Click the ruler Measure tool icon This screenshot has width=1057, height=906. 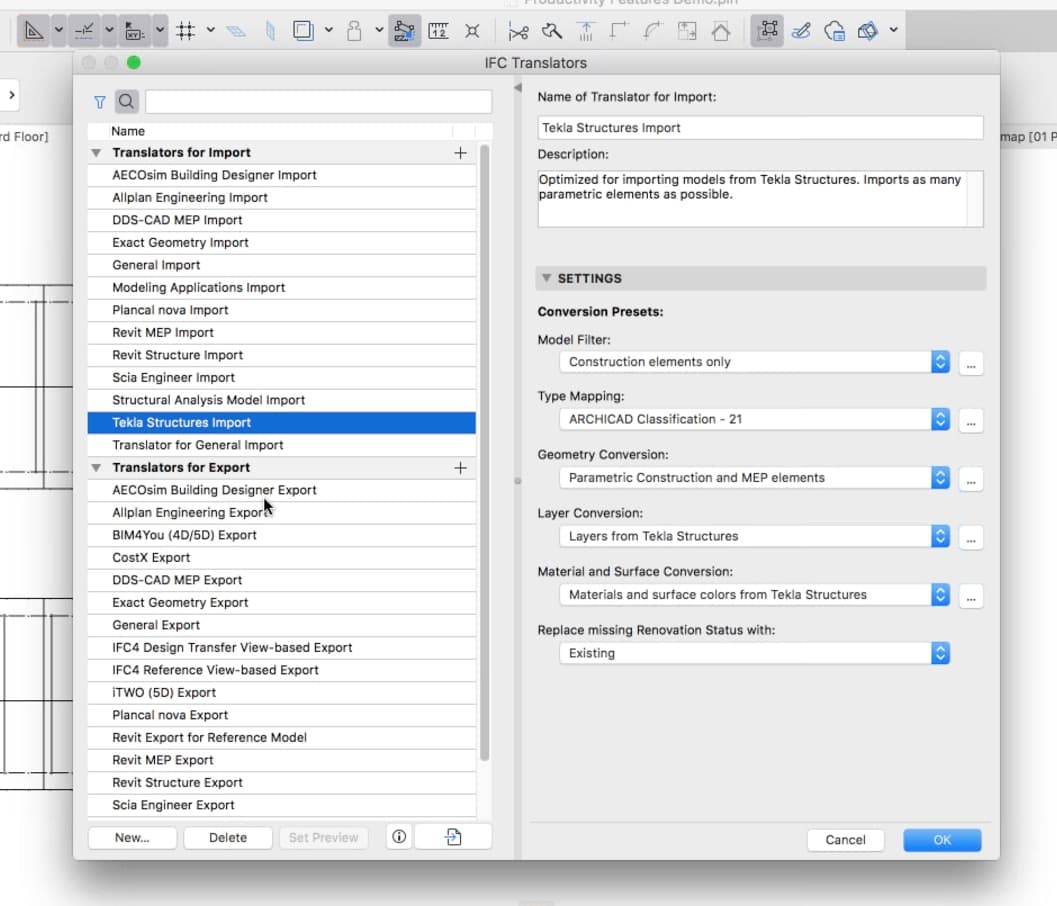pyautogui.click(x=438, y=30)
